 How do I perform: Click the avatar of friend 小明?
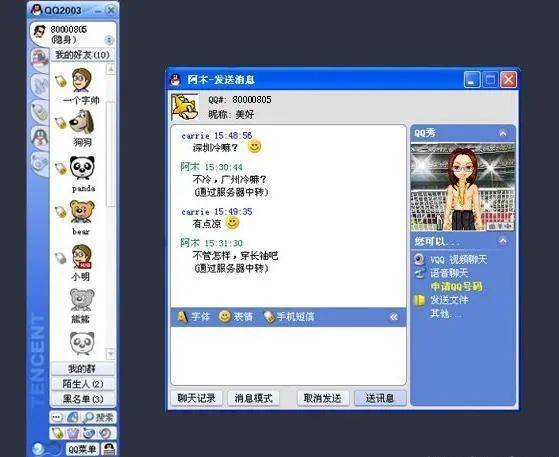(82, 256)
